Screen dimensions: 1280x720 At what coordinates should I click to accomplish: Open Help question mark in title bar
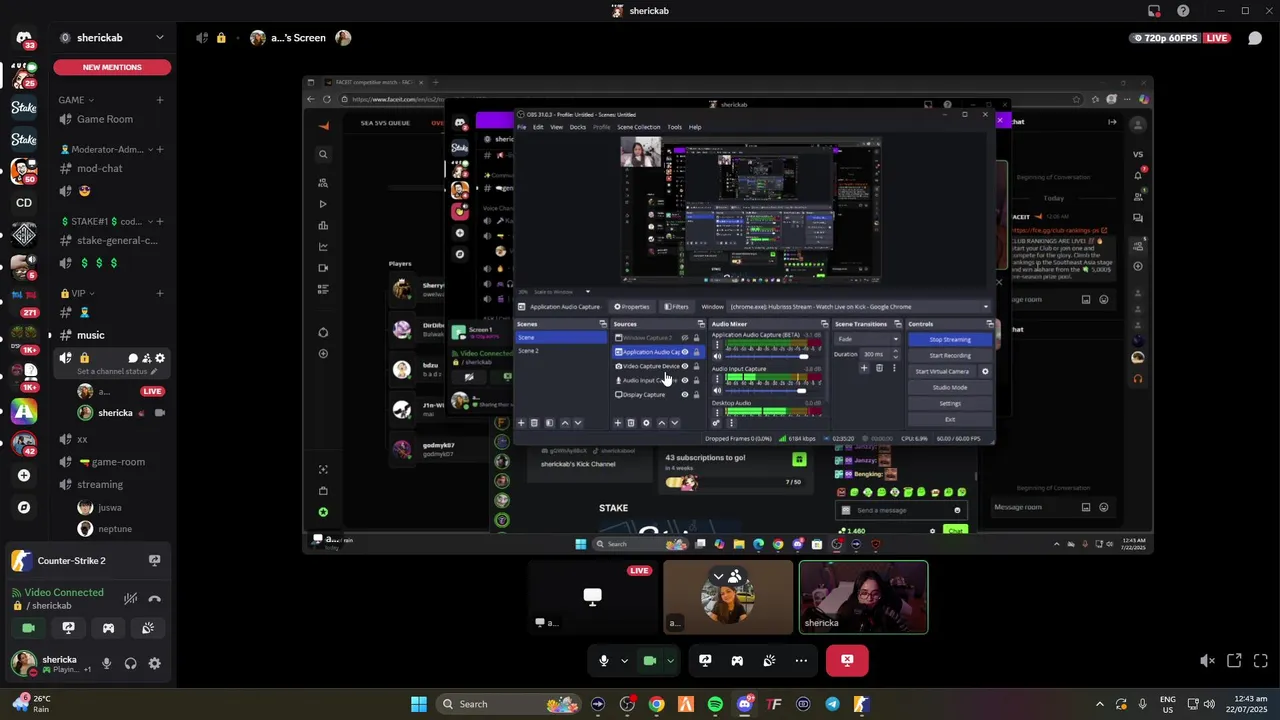tap(1183, 11)
